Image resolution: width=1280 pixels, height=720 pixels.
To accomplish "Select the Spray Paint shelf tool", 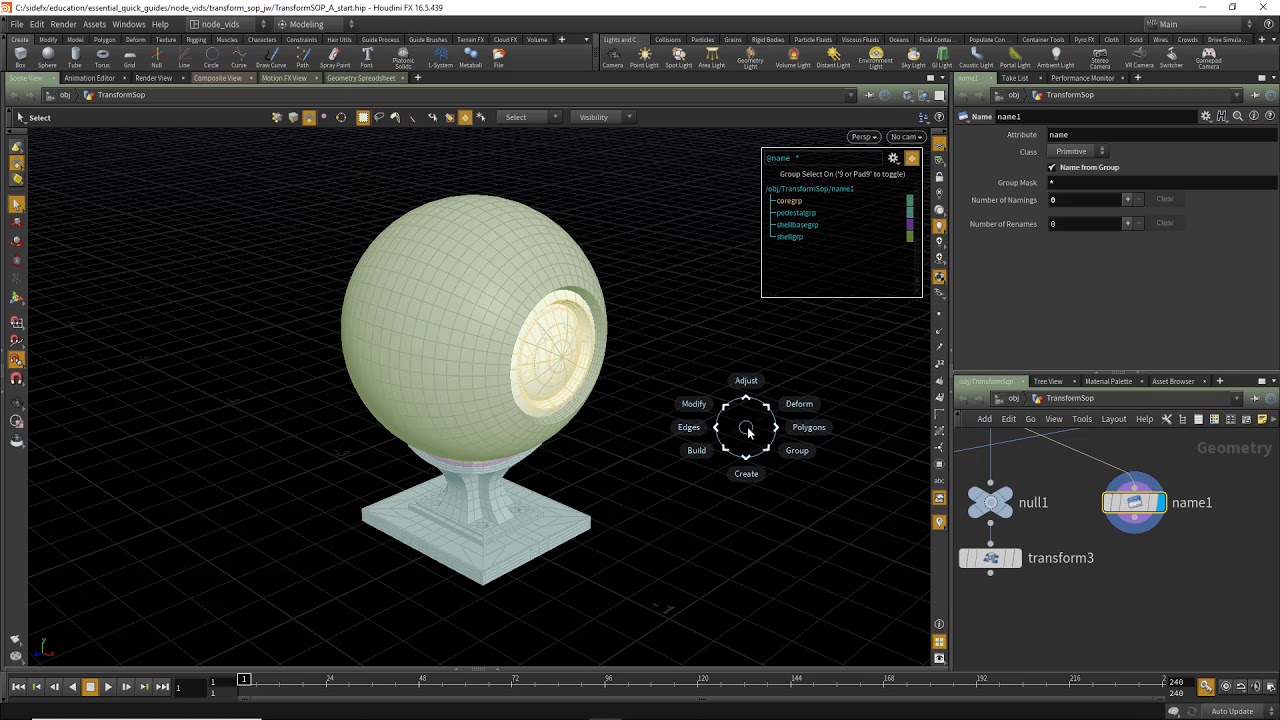I will 334,57.
